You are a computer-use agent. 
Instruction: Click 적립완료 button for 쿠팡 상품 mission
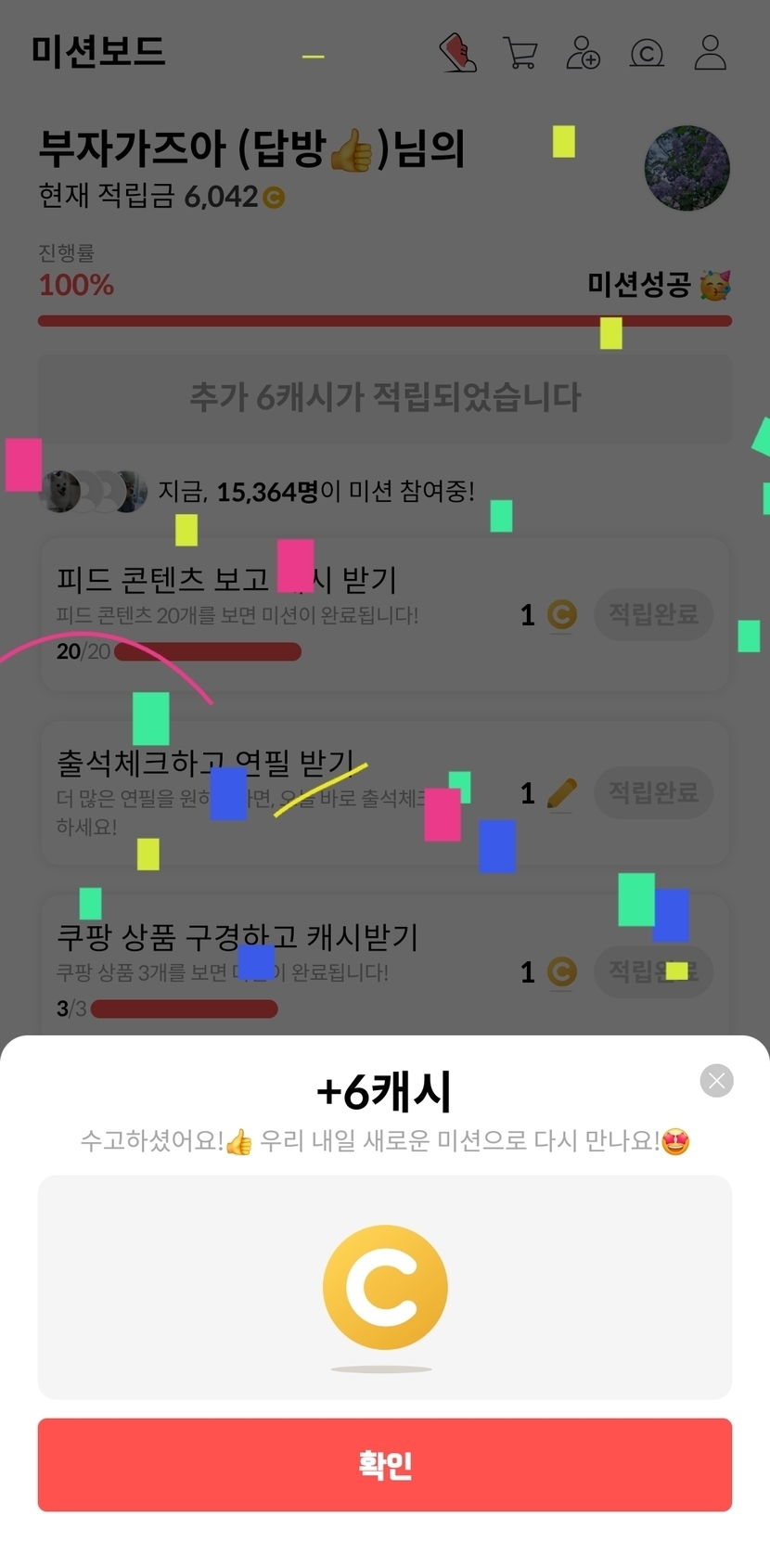click(x=653, y=971)
